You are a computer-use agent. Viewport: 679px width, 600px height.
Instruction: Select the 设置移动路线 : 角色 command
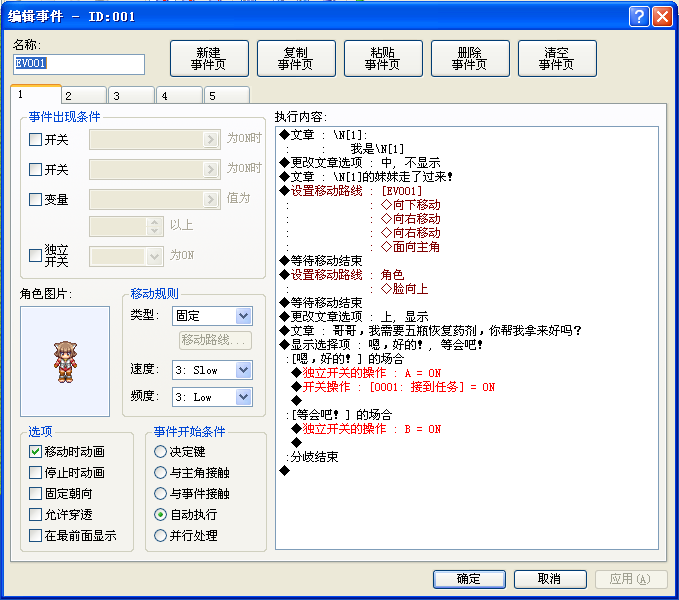pos(342,275)
